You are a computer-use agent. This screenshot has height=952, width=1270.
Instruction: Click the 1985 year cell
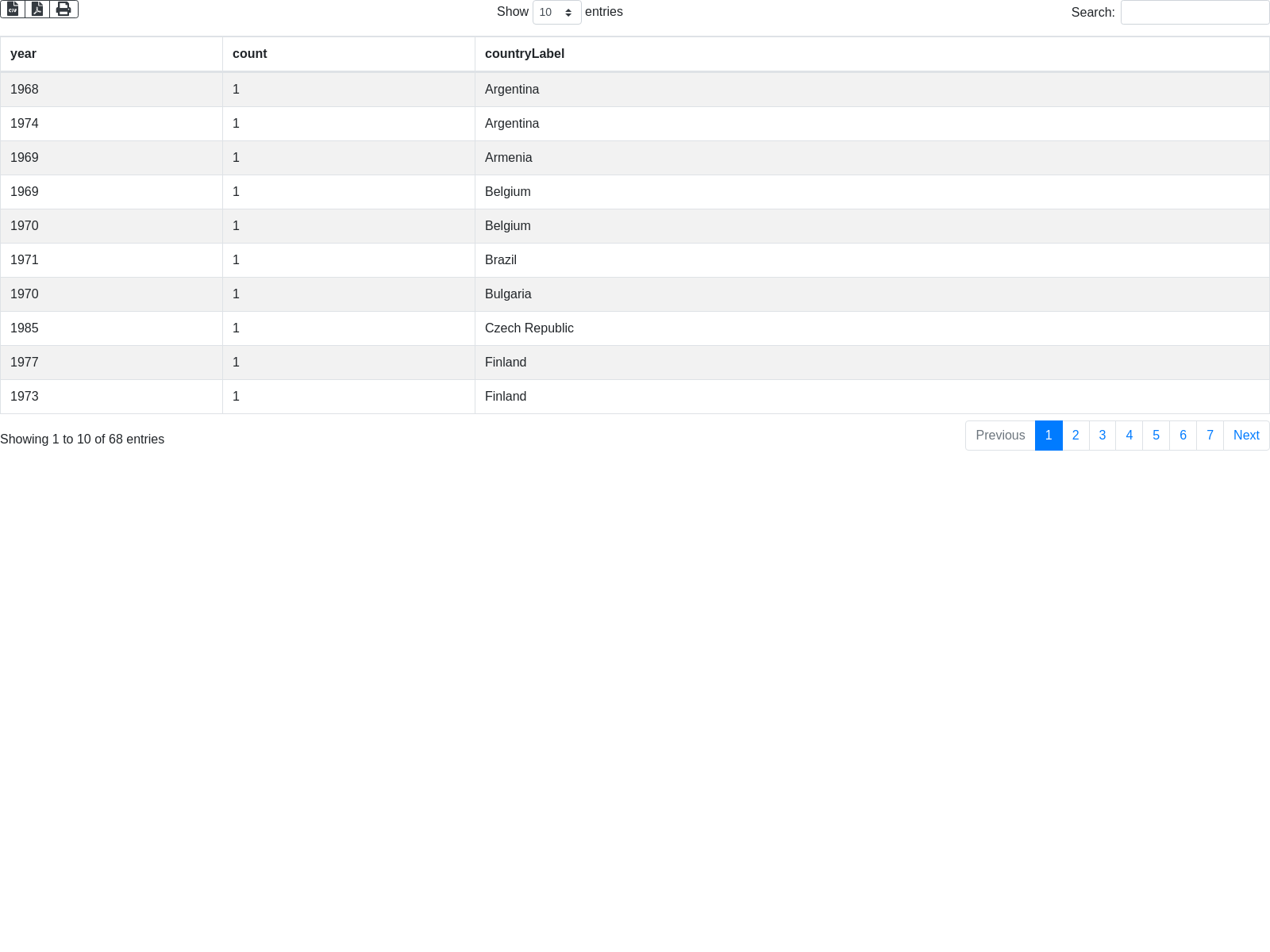(x=25, y=328)
